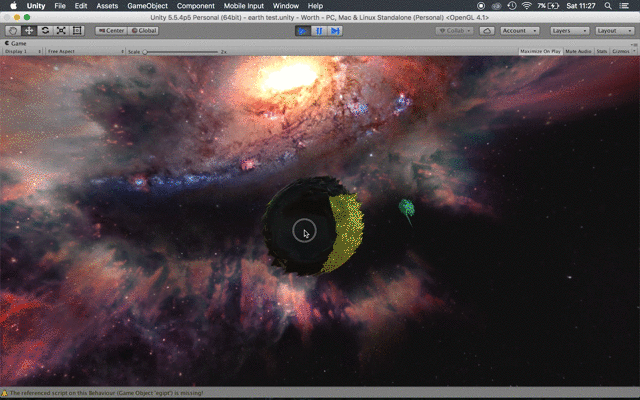Pause the running game
Screen dimensions: 640x400
point(319,31)
